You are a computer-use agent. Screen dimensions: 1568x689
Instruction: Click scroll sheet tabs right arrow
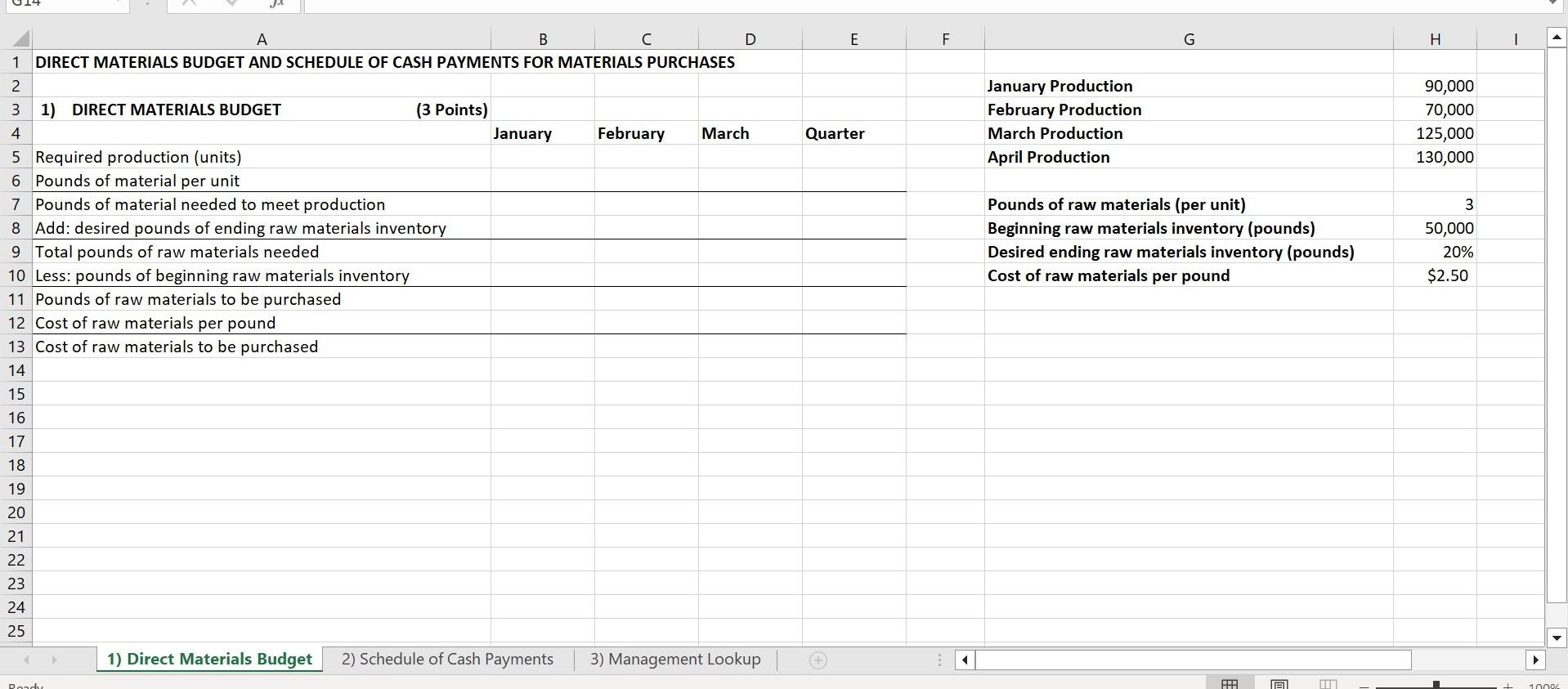pos(54,660)
